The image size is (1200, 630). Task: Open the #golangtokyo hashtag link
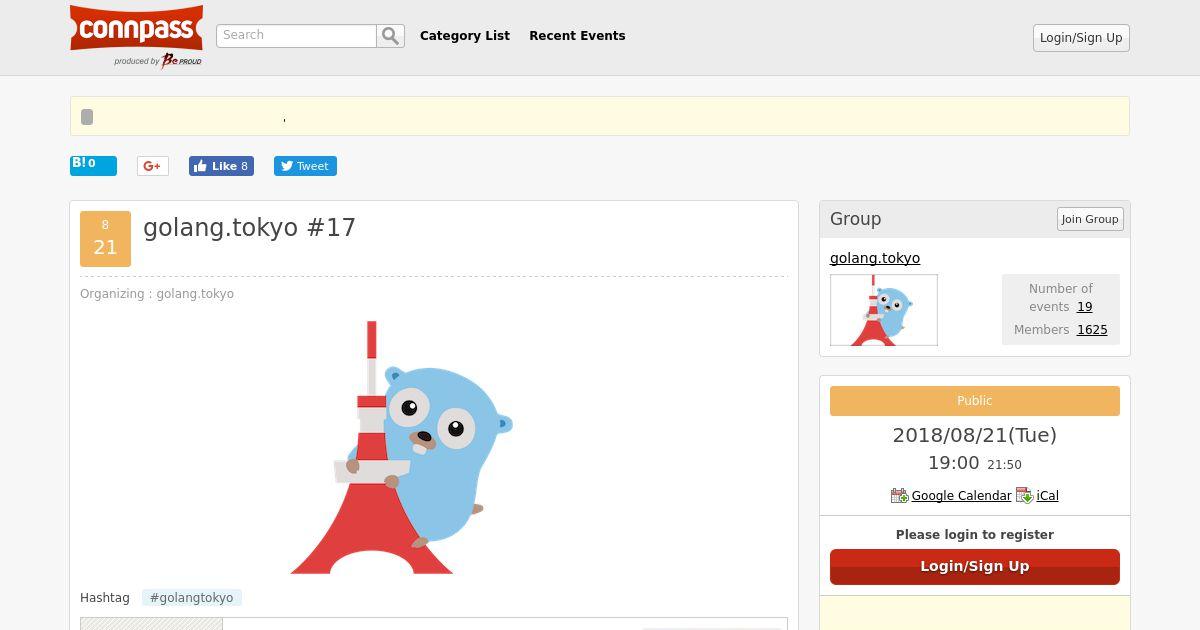(192, 598)
